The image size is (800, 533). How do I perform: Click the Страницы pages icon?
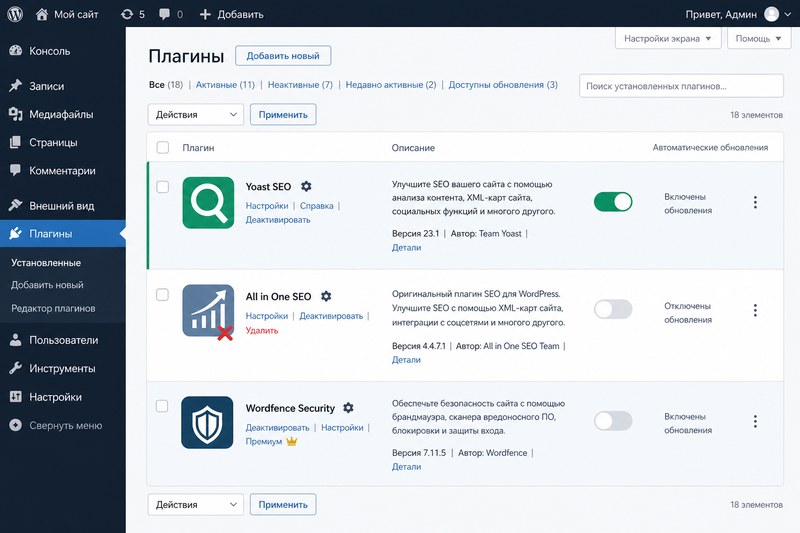click(x=16, y=142)
